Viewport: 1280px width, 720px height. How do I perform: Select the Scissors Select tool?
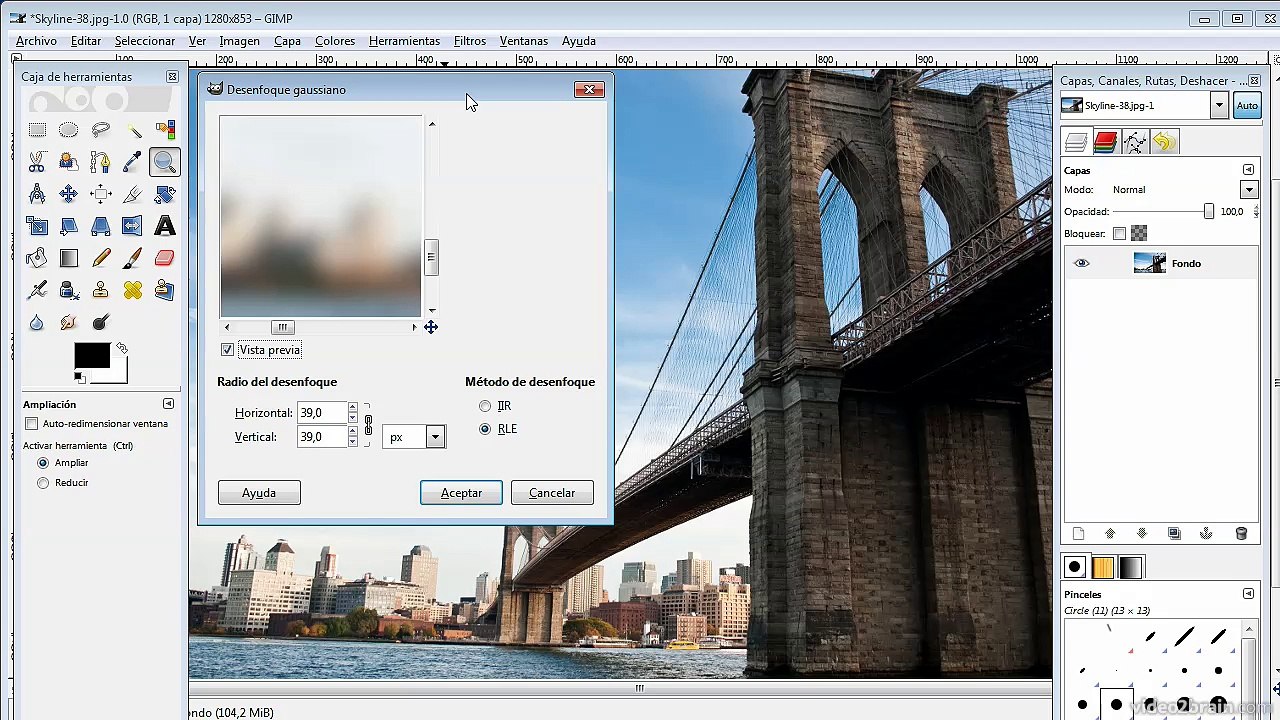37,162
